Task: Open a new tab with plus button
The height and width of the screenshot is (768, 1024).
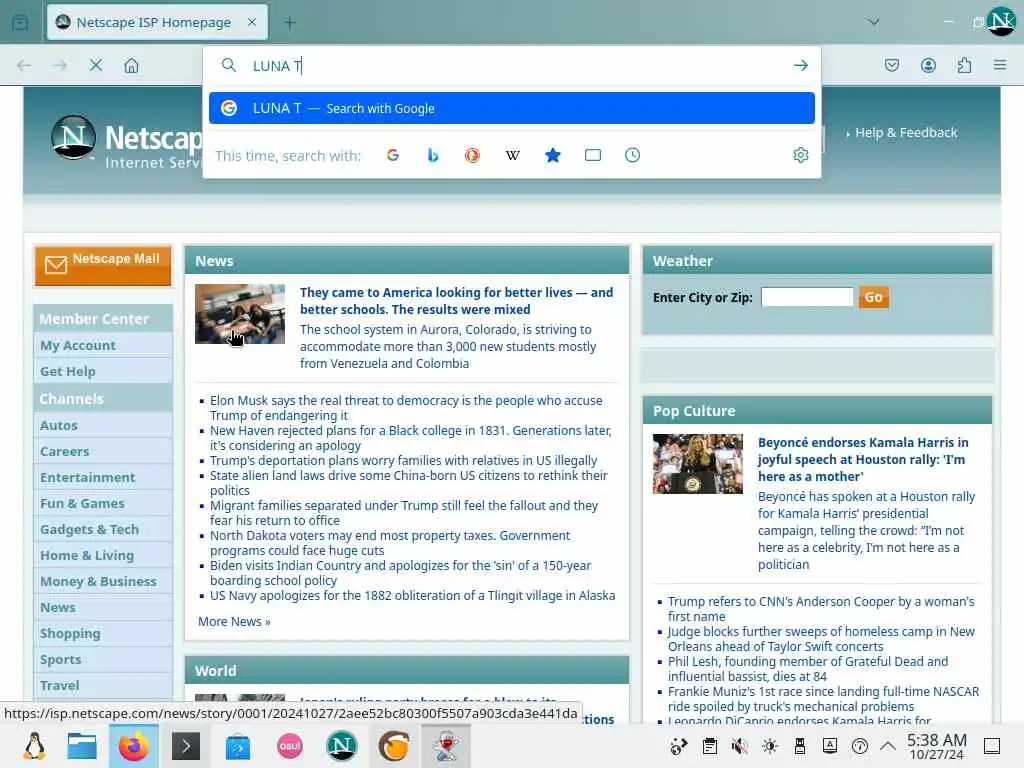Action: [x=290, y=22]
